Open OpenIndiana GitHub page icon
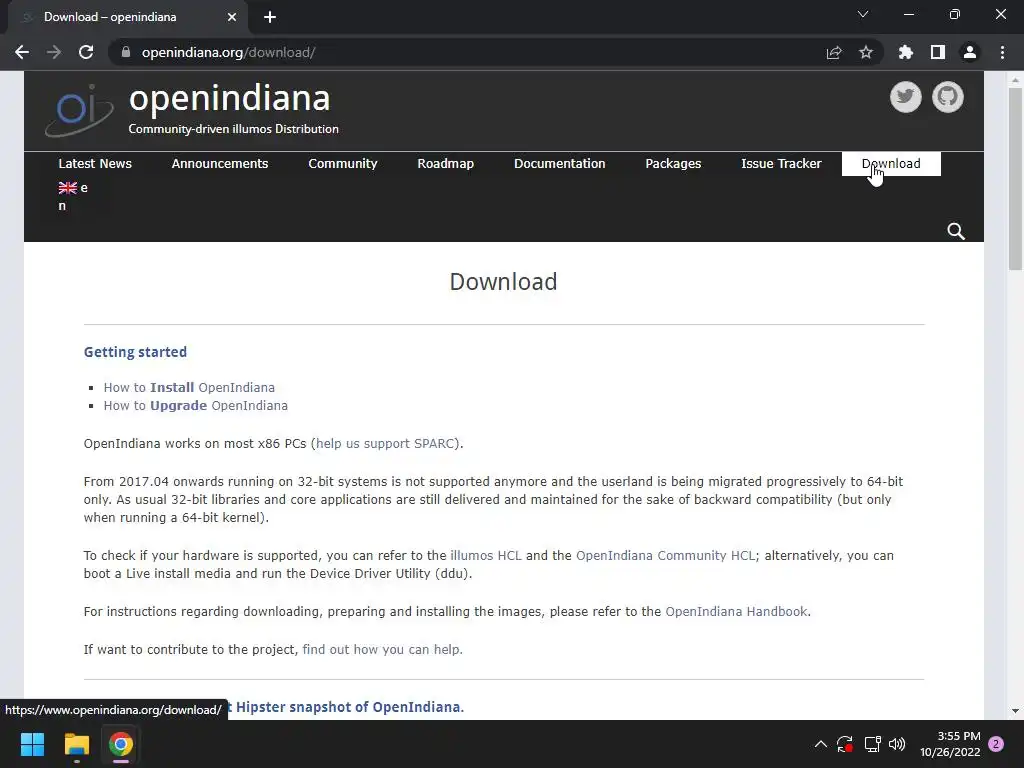Image resolution: width=1024 pixels, height=768 pixels. 948,97
